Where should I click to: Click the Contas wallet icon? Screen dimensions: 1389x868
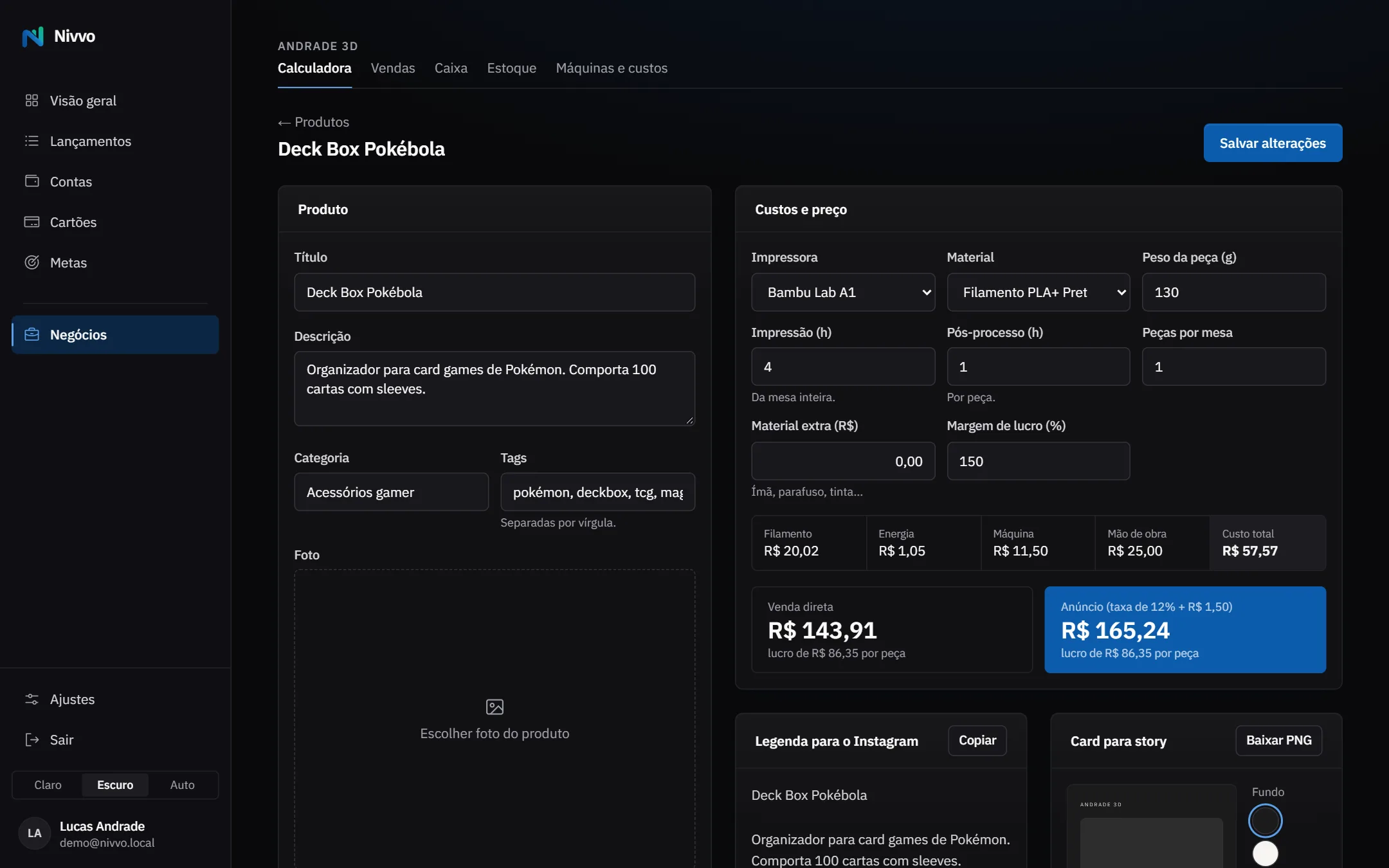click(32, 181)
